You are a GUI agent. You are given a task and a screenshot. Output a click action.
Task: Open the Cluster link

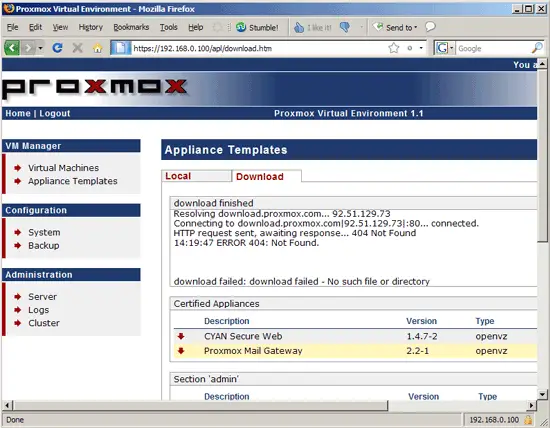click(x=44, y=323)
